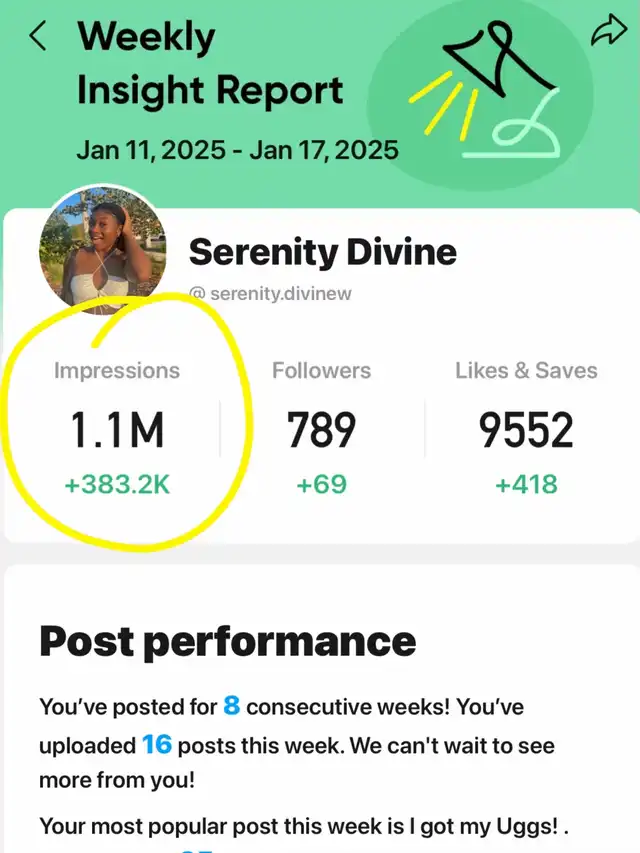The height and width of the screenshot is (853, 640).
Task: Tap the +418 likes increase
Action: coord(526,484)
